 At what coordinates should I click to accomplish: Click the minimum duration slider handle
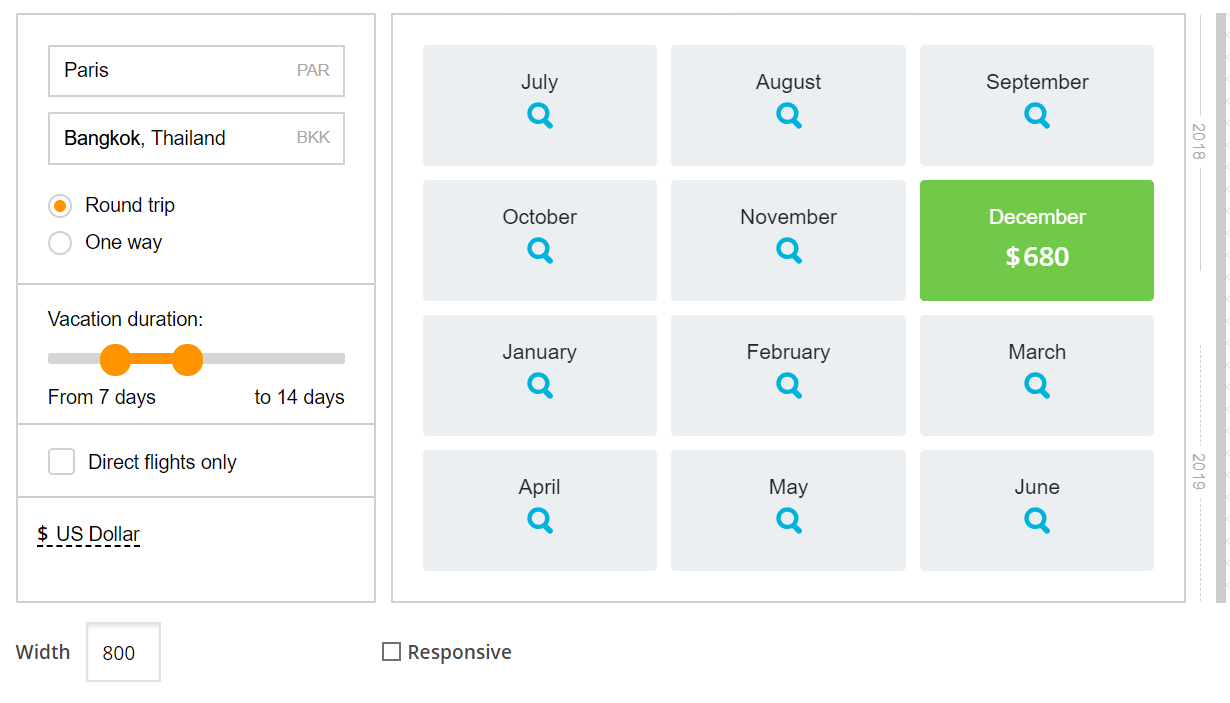[116, 359]
